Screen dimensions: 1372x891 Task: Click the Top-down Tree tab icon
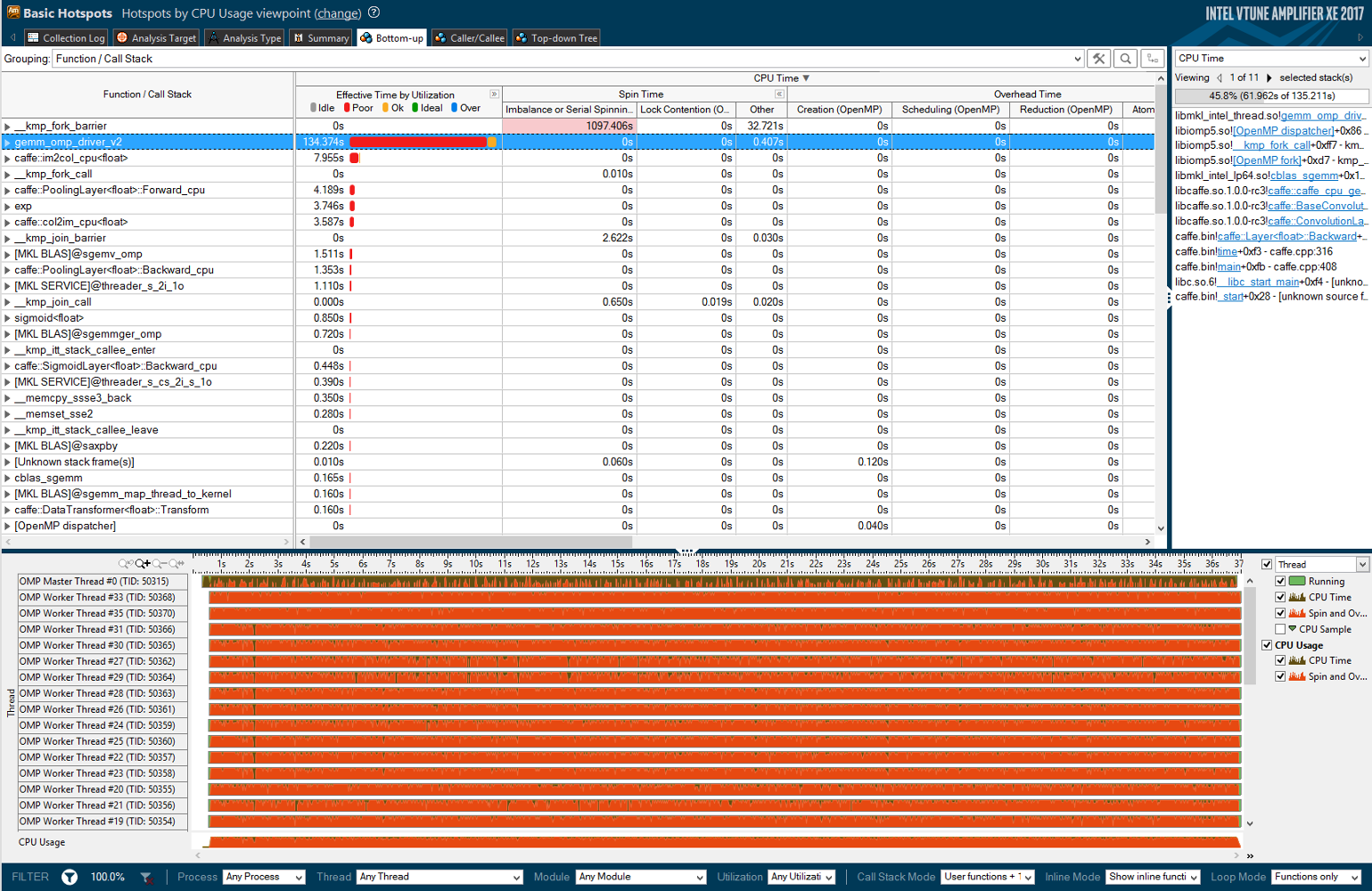(522, 37)
